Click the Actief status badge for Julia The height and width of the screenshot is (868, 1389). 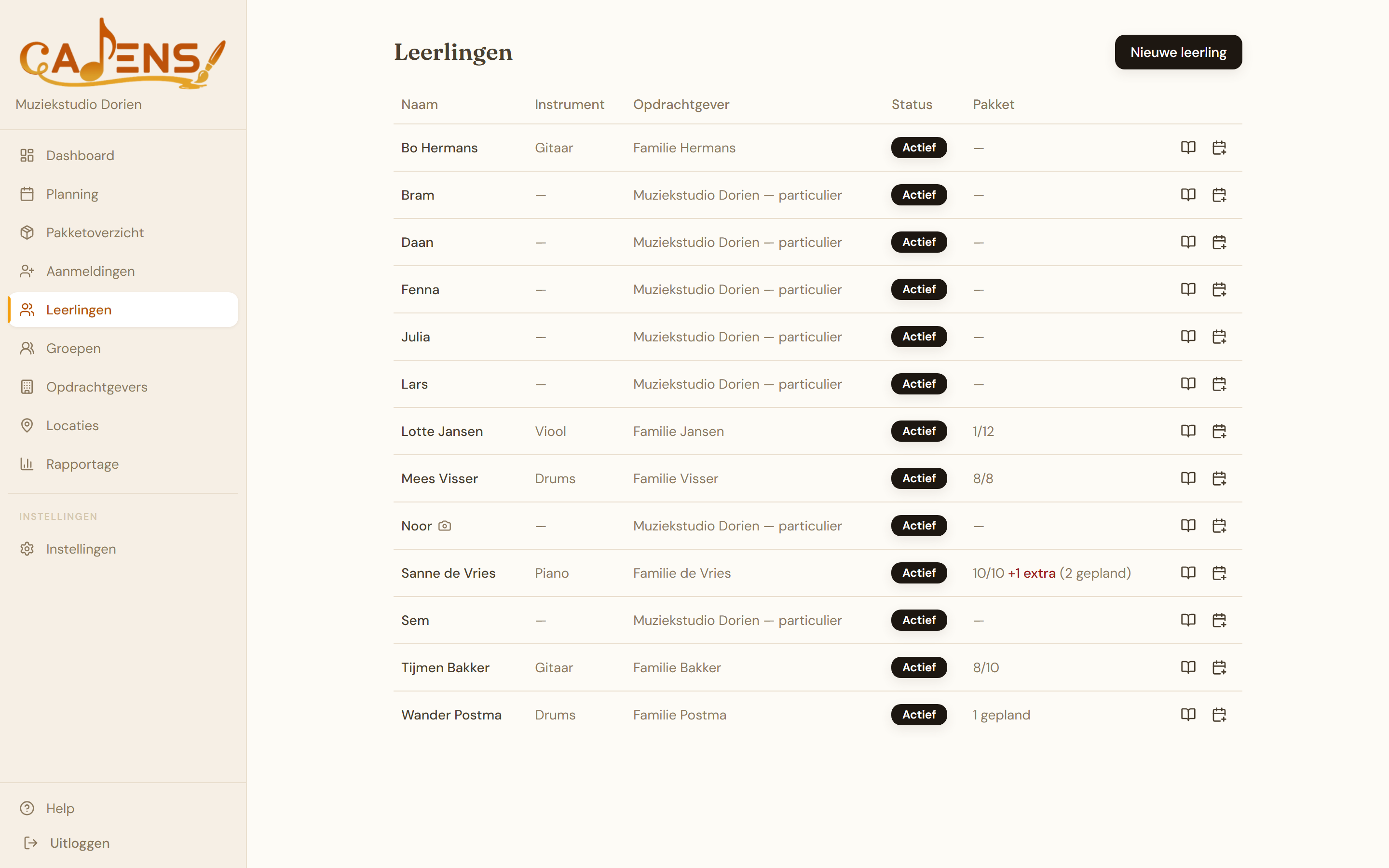tap(919, 337)
